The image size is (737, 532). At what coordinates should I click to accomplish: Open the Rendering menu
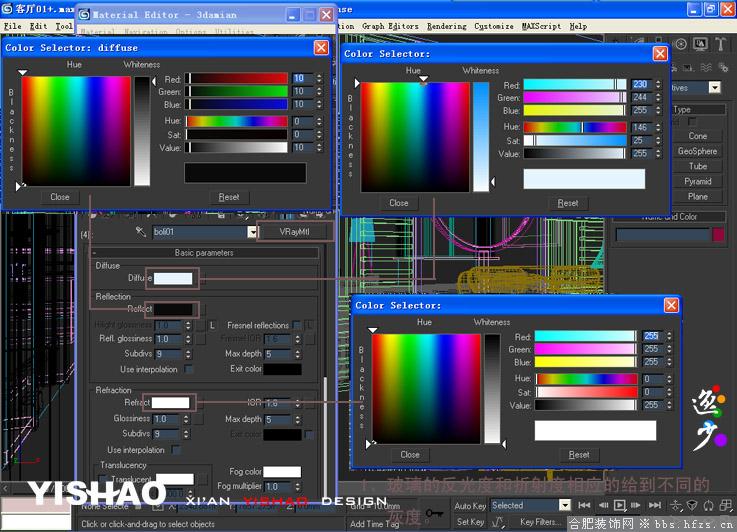(x=447, y=26)
